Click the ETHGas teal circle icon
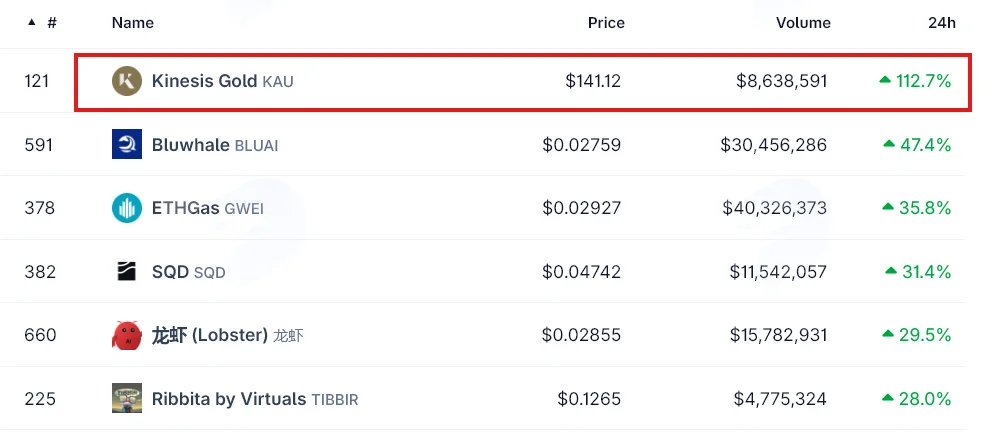This screenshot has height=433, width=995. (127, 208)
